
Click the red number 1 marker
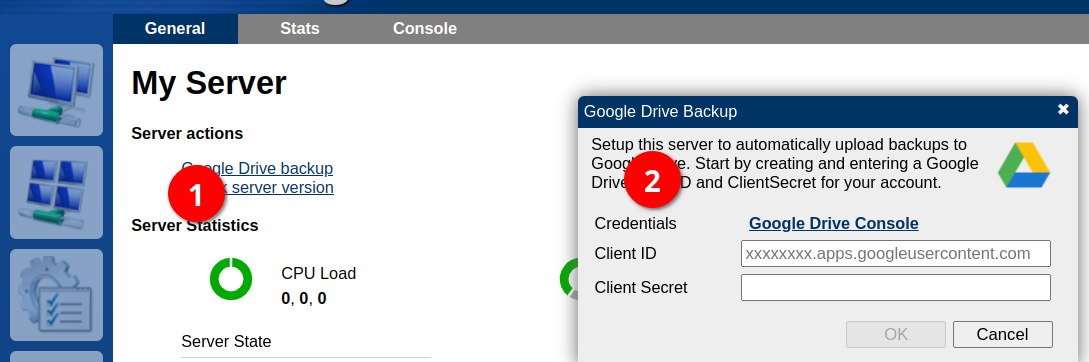click(197, 194)
